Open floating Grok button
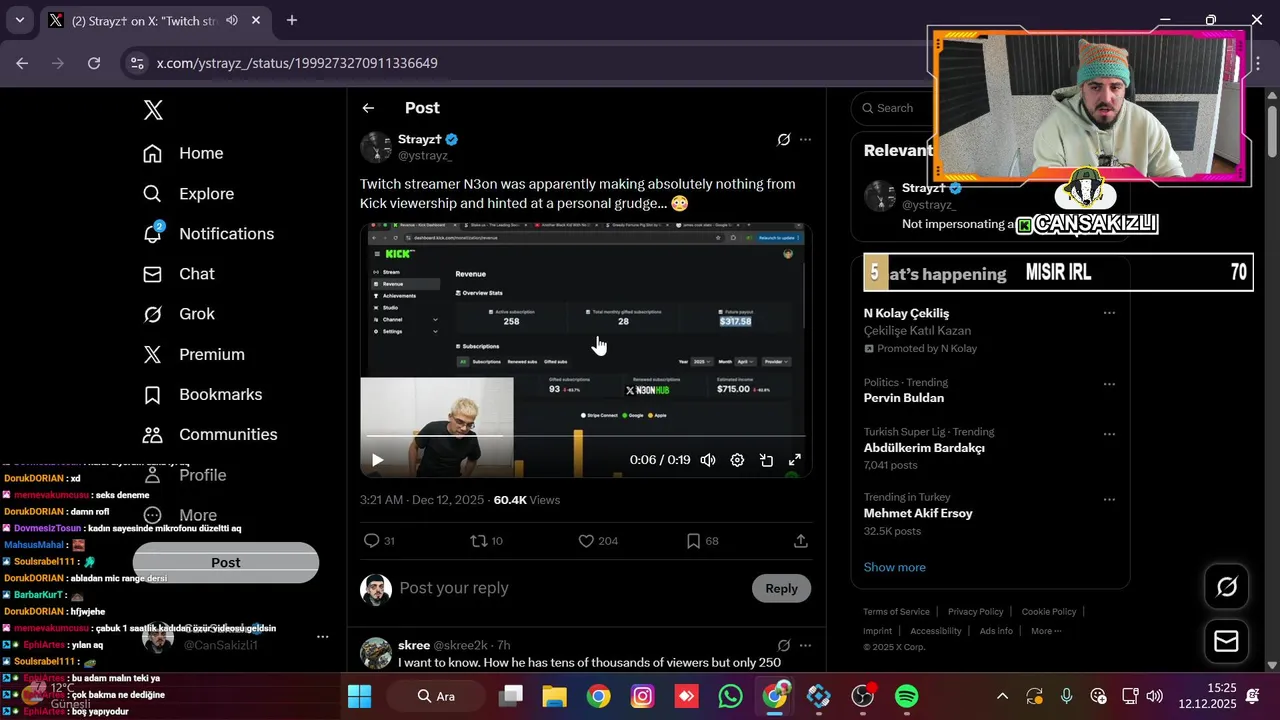Viewport: 1280px width, 720px height. click(x=1227, y=587)
